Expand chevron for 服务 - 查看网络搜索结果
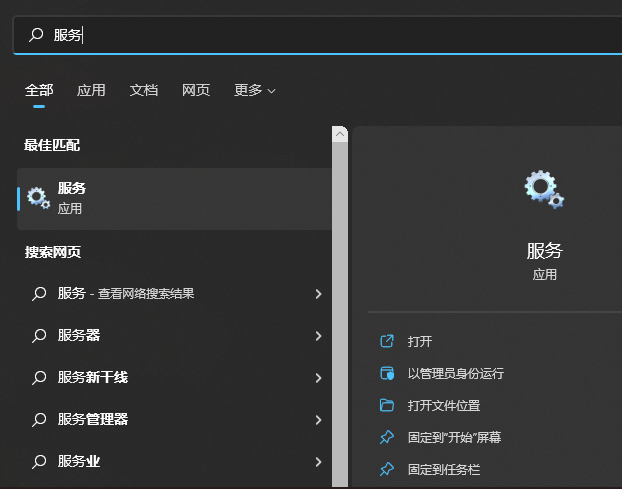The width and height of the screenshot is (622, 489). pyautogui.click(x=318, y=294)
